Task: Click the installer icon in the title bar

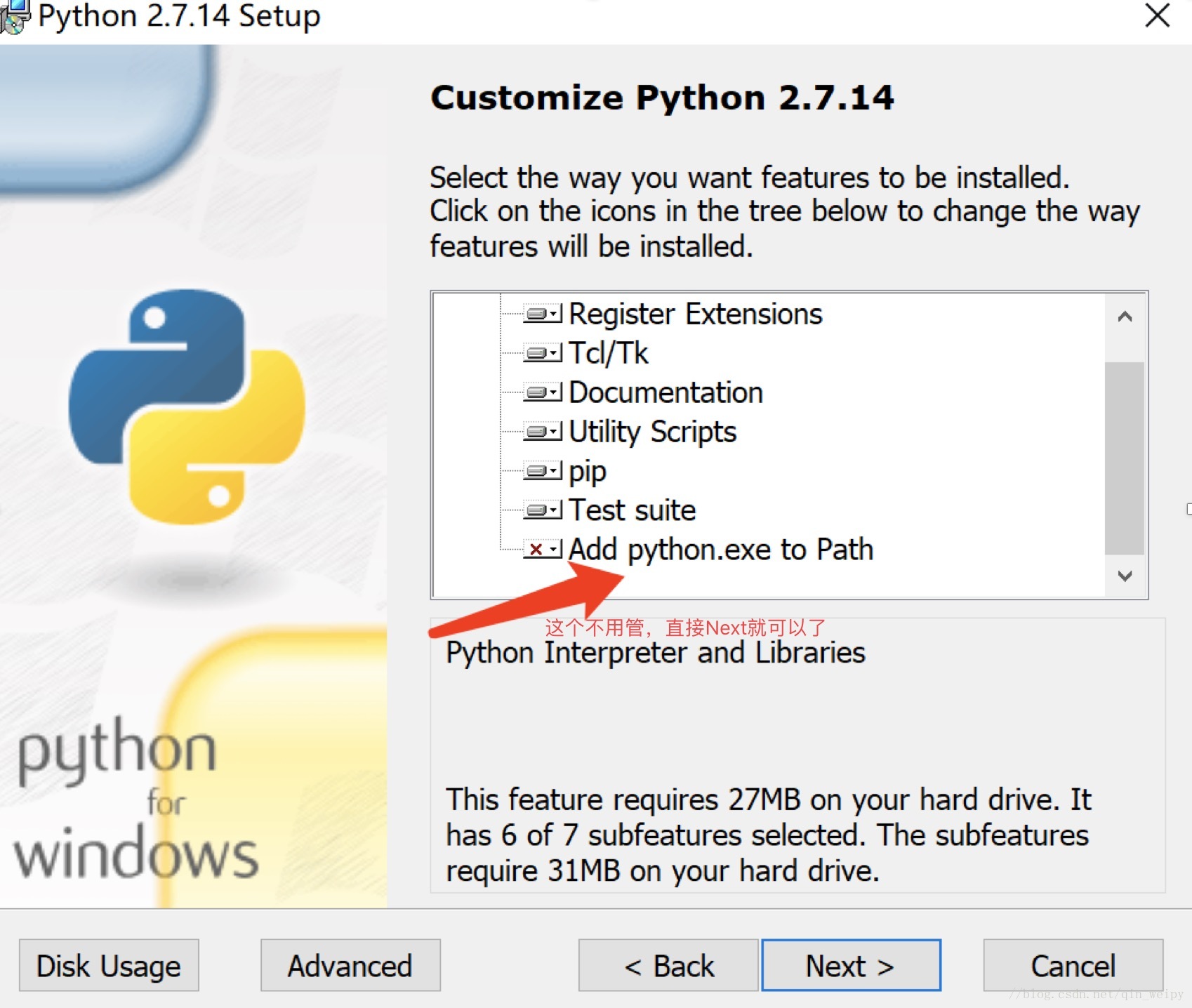Action: coord(15,17)
